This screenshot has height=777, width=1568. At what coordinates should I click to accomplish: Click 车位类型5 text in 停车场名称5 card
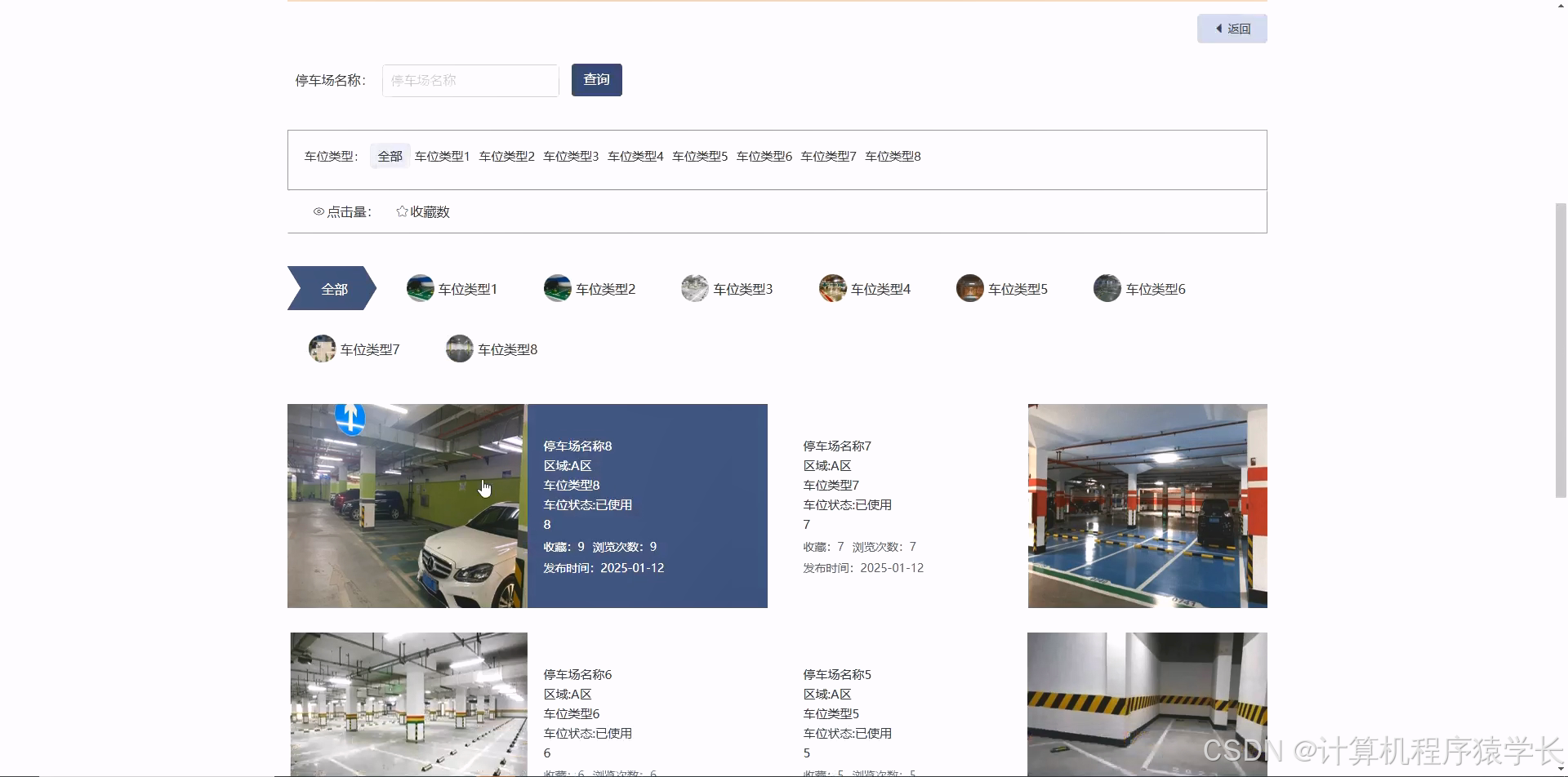[831, 713]
